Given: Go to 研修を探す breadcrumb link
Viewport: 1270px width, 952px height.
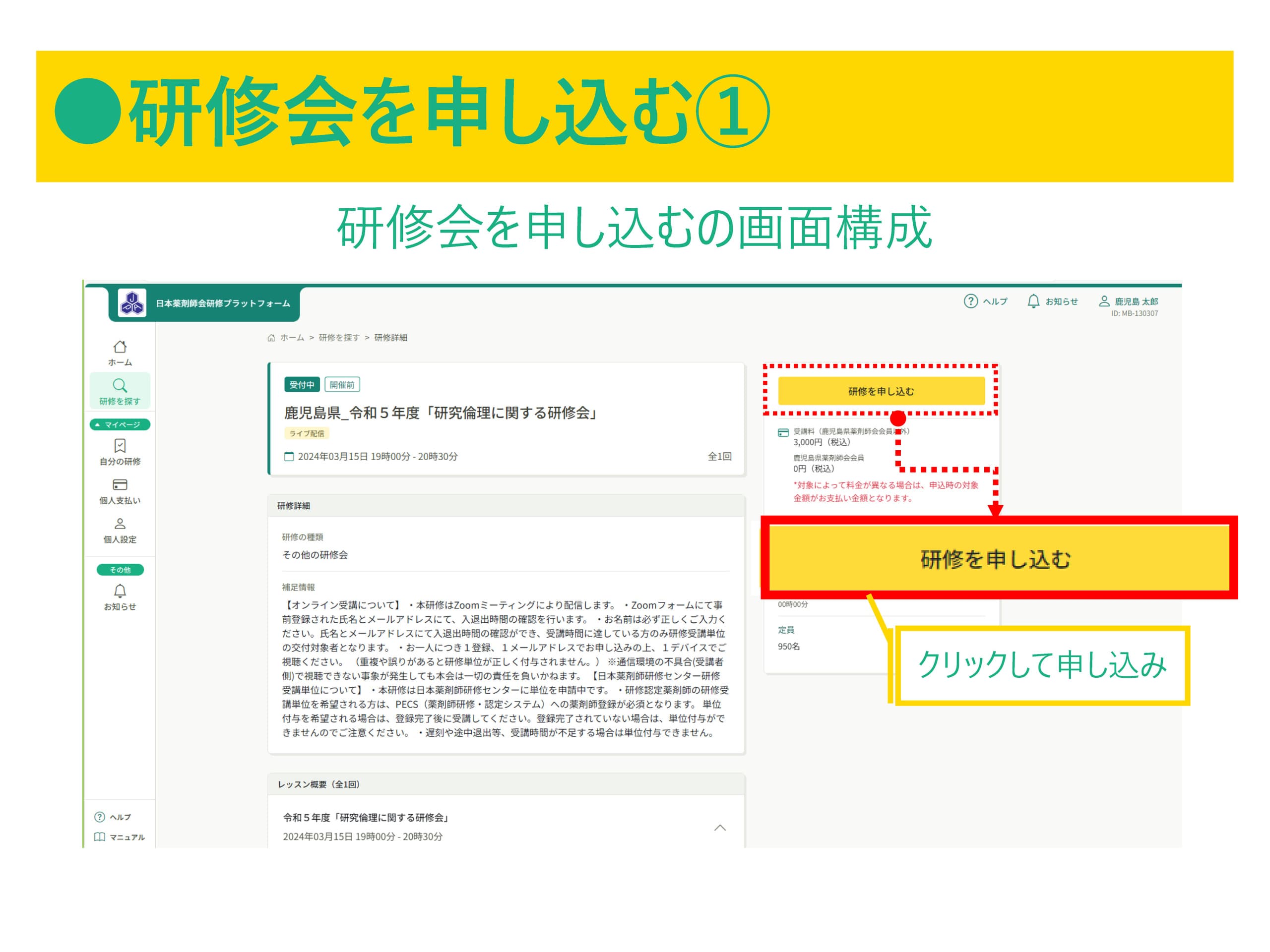Looking at the screenshot, I should coord(339,338).
